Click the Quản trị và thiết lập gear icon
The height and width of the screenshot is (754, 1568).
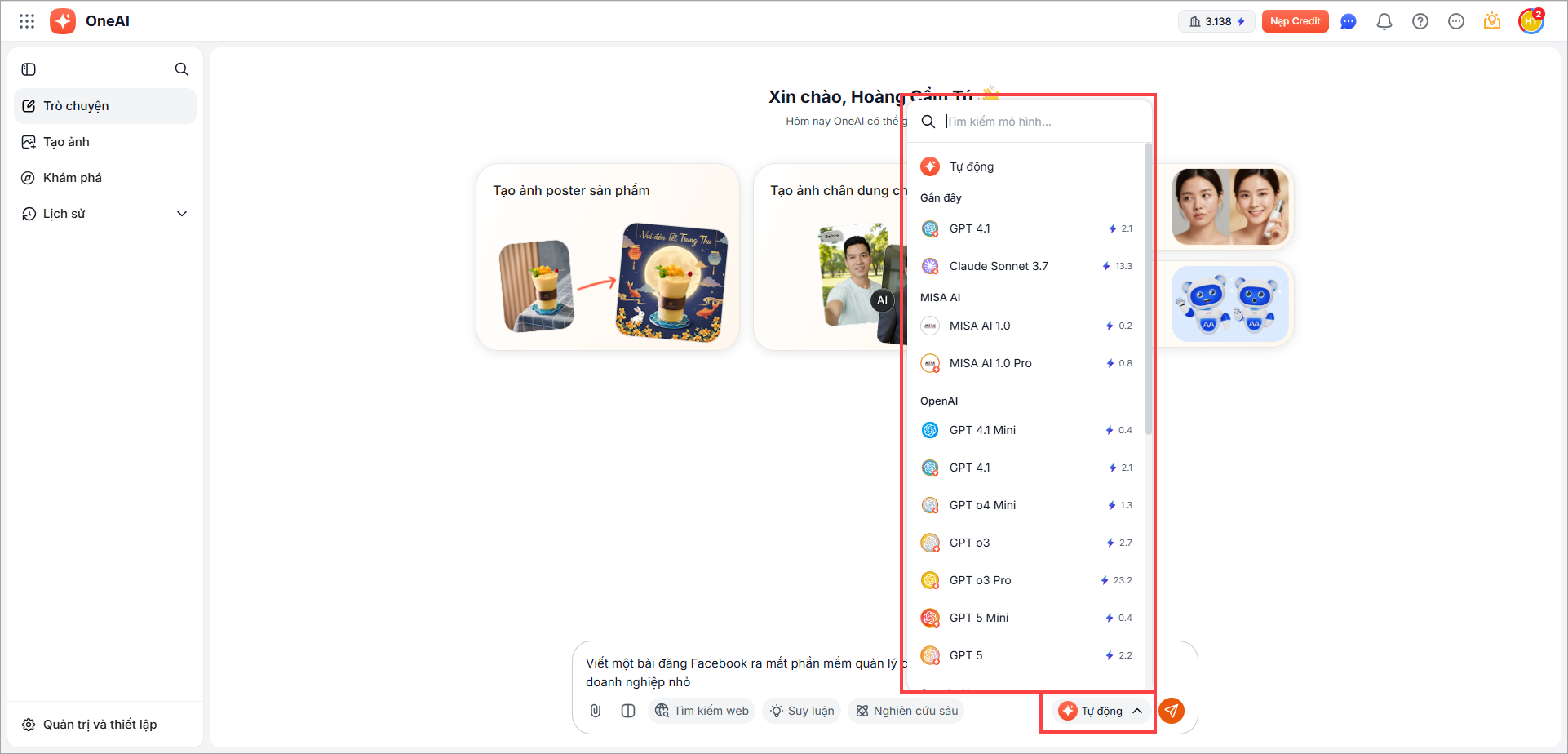click(x=29, y=725)
